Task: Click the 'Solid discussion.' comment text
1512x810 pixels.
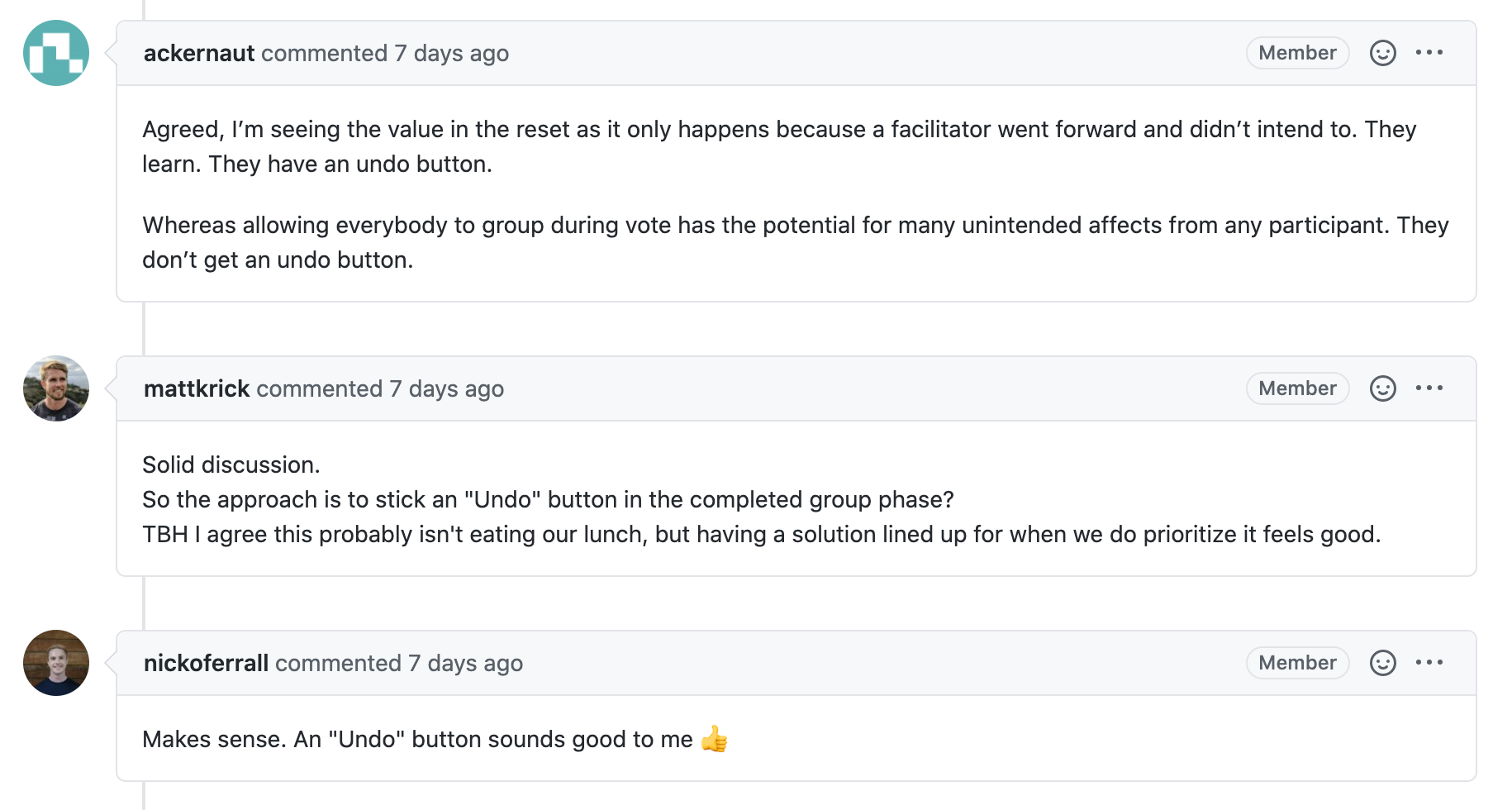Action: point(231,465)
